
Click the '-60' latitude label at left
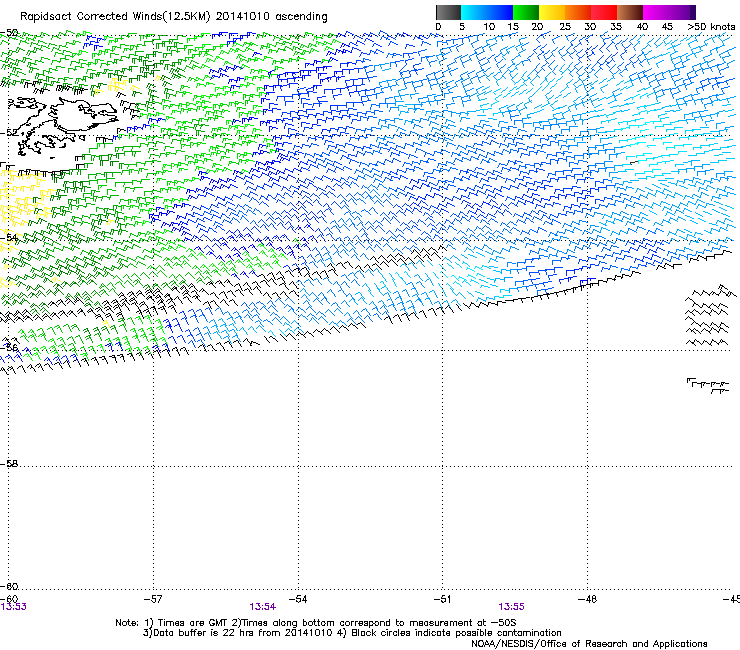coord(9,586)
